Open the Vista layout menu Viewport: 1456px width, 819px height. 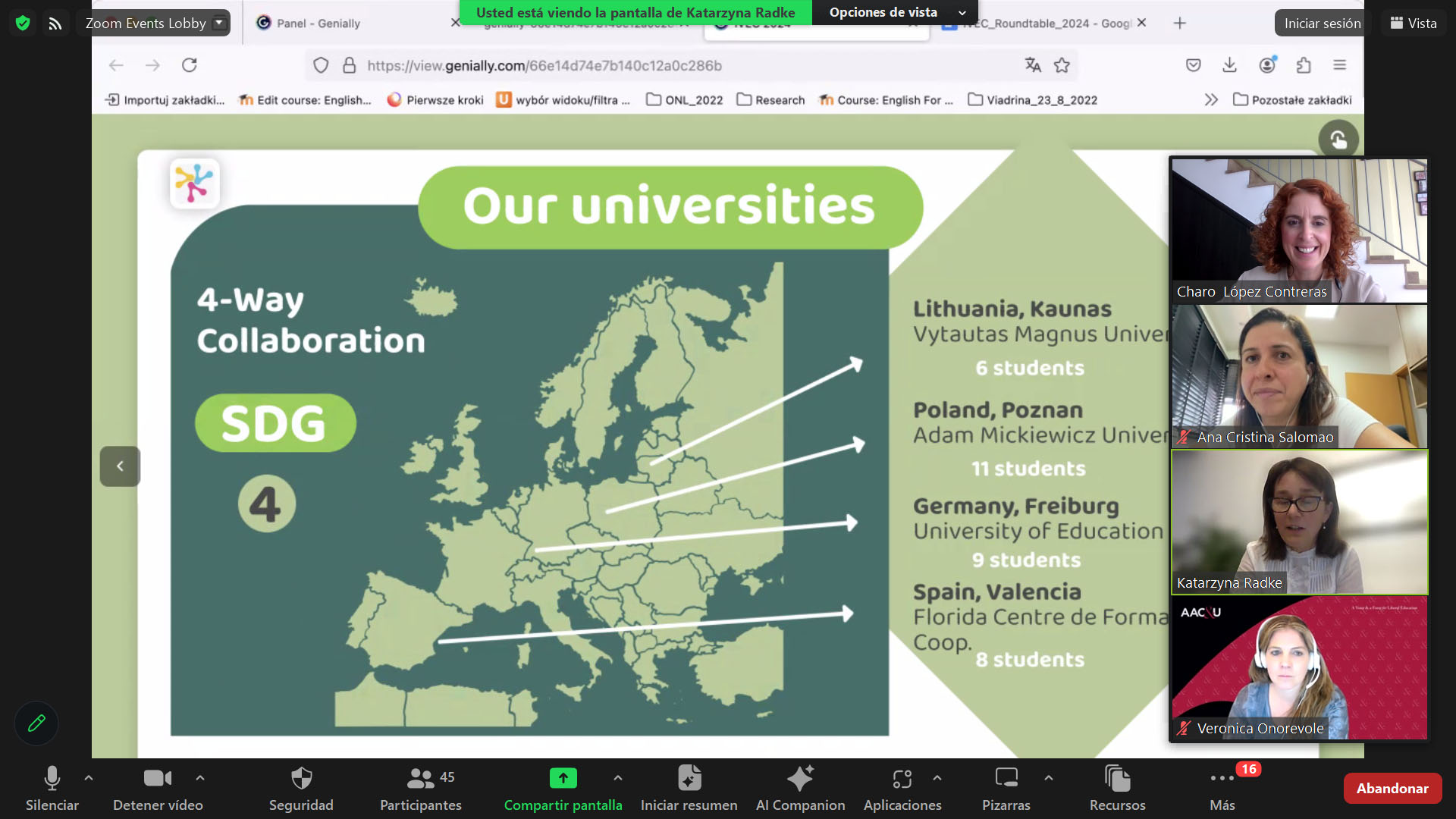(1413, 24)
